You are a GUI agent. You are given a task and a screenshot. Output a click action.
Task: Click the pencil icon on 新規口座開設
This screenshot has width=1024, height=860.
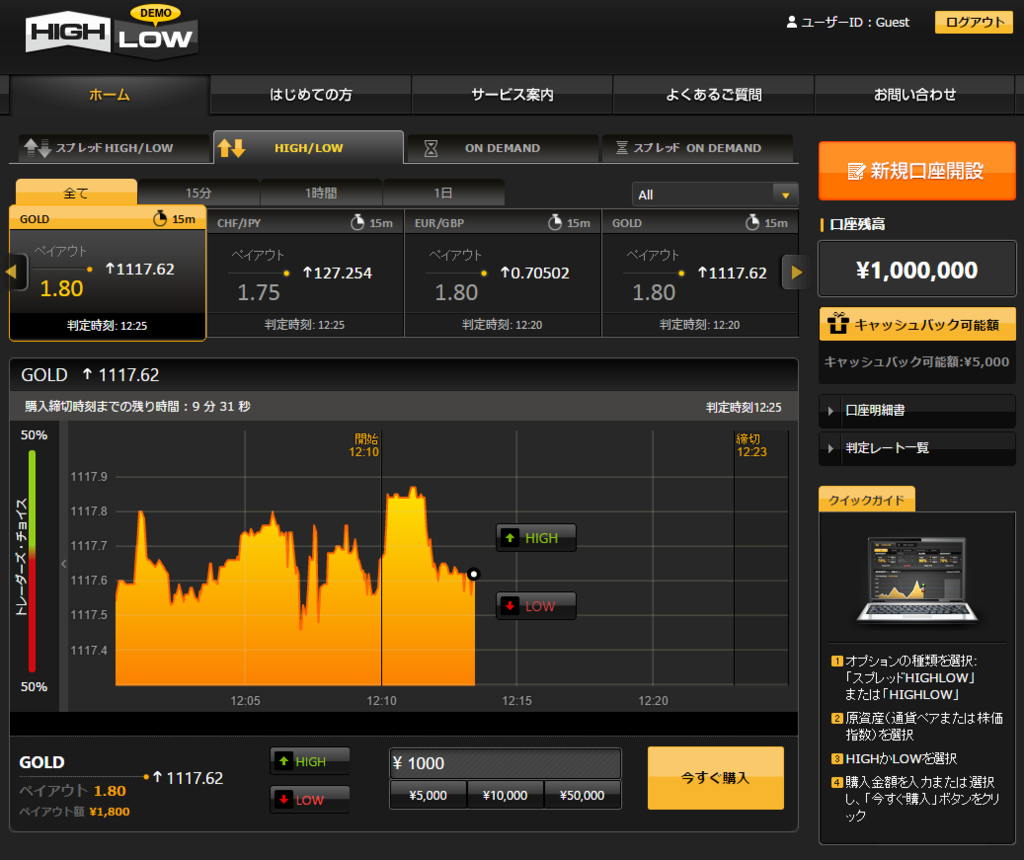coord(856,171)
